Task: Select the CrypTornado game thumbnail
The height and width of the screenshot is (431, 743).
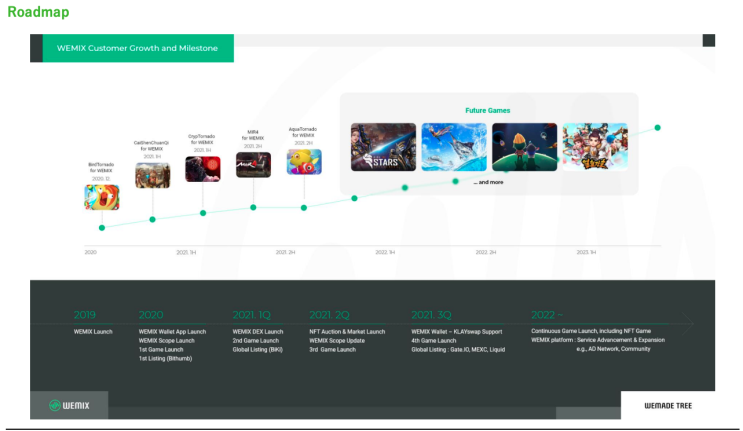Action: 203,169
